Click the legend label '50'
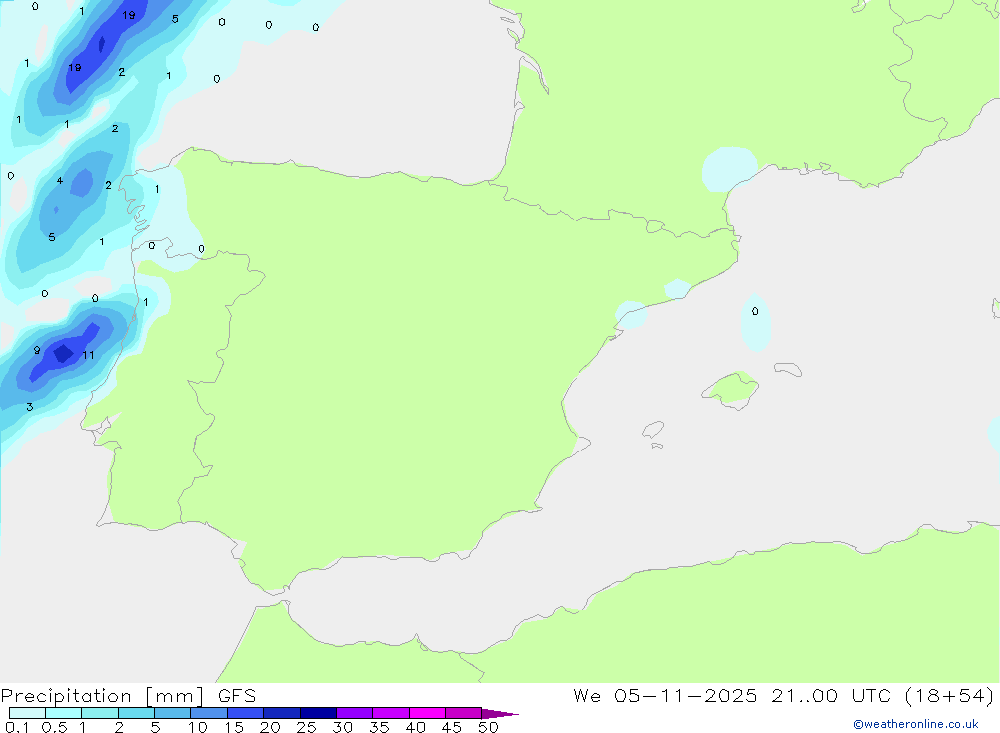This screenshot has width=1000, height=733. point(488,727)
